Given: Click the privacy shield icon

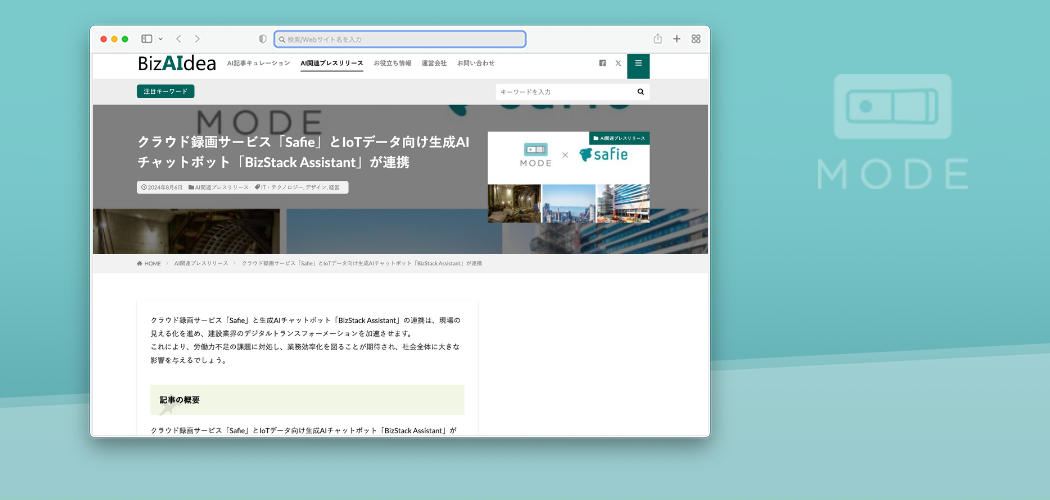Looking at the screenshot, I should [263, 39].
